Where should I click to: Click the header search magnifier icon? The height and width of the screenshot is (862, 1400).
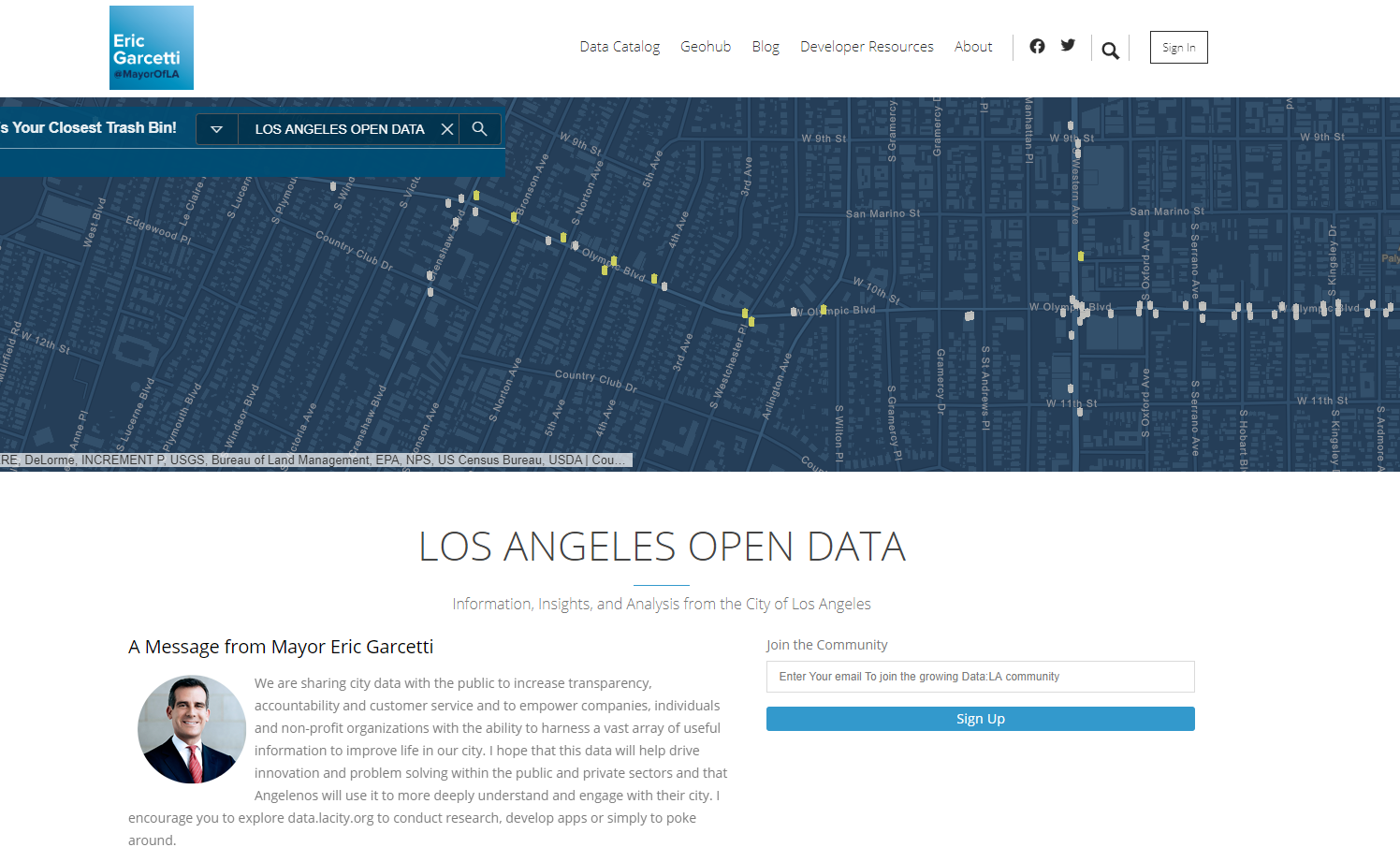click(x=1110, y=51)
